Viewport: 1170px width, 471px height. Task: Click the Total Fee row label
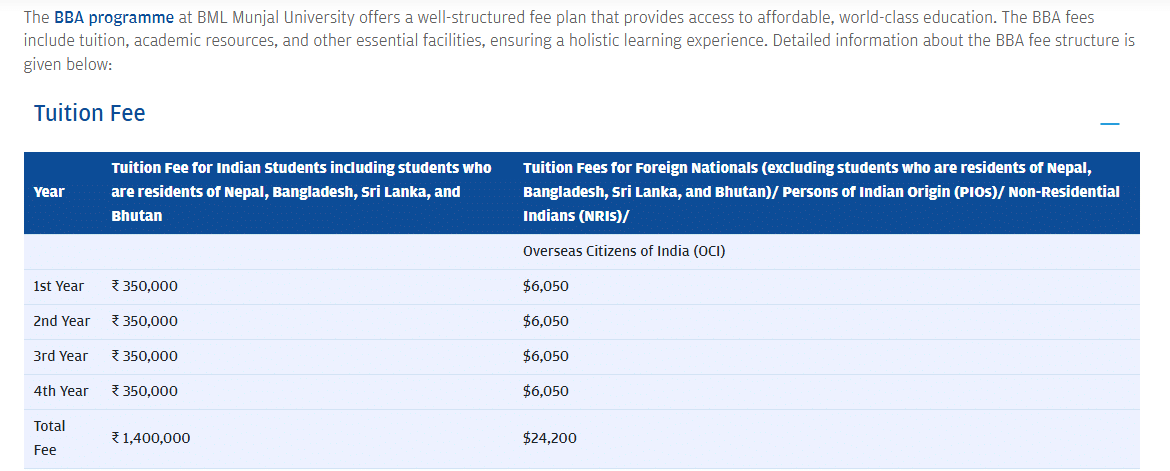[x=50, y=438]
